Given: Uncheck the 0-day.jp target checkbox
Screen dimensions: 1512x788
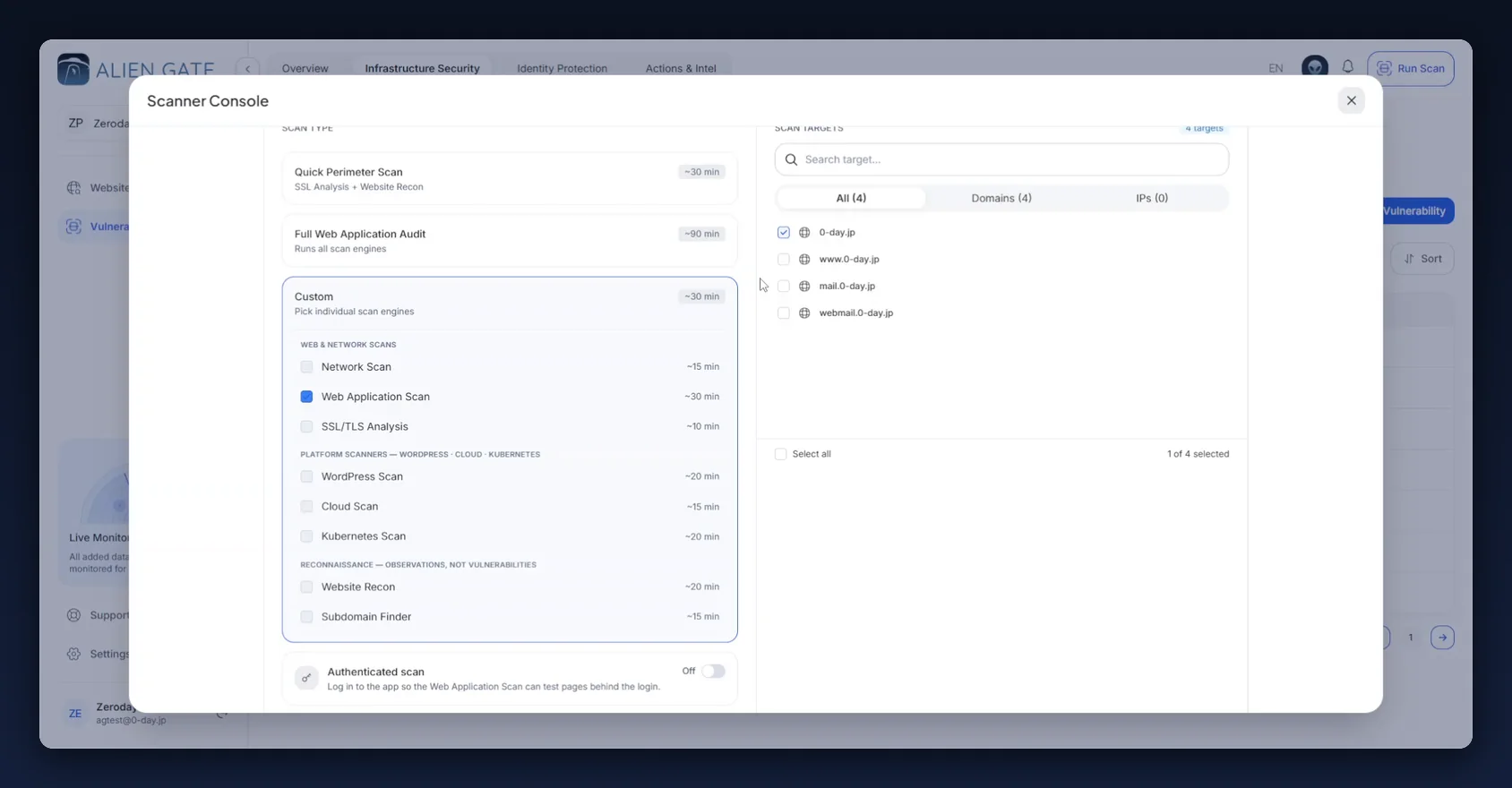Looking at the screenshot, I should (x=784, y=233).
